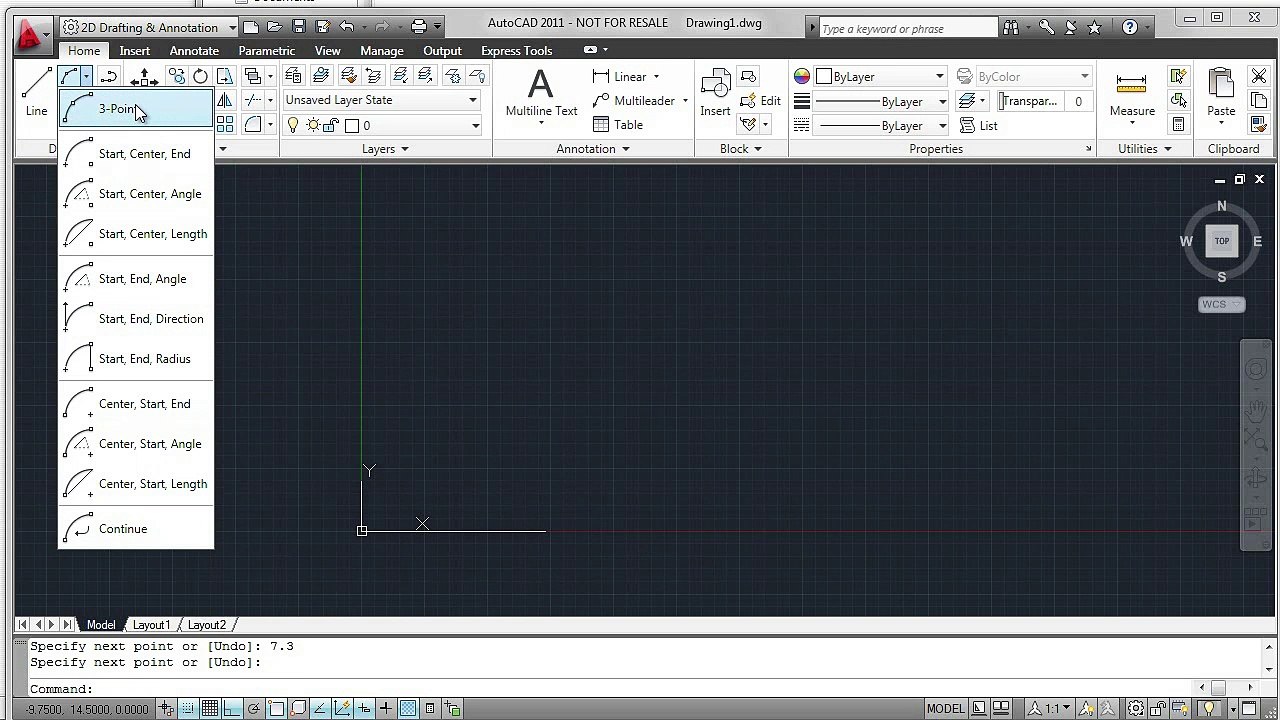The height and width of the screenshot is (720, 1280).
Task: Open the Quick Calculator icon
Action: coord(1178,125)
